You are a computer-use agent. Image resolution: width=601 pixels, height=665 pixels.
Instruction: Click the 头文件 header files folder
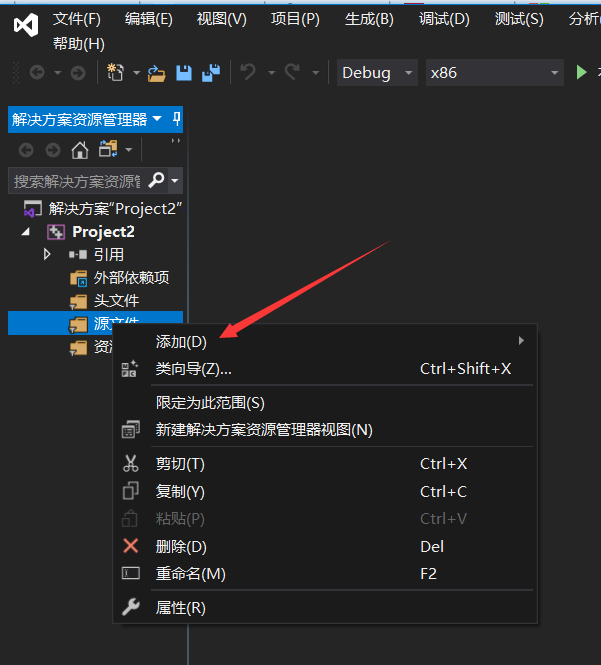(116, 301)
